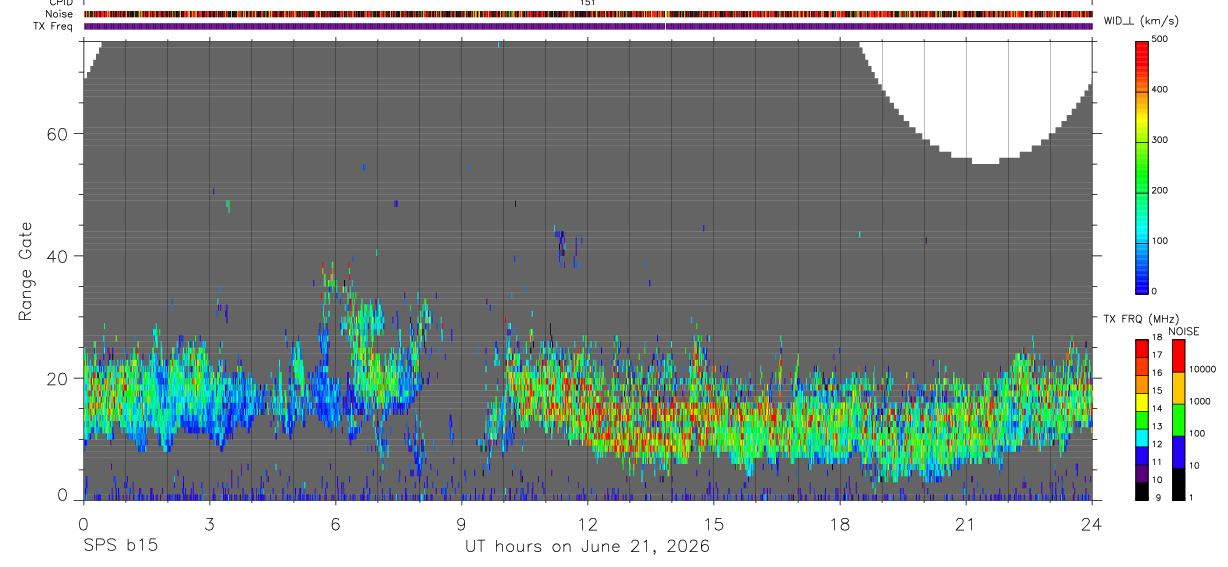Click the blue 10 block in NOISE legend
The height and width of the screenshot is (567, 1228).
1180,452
